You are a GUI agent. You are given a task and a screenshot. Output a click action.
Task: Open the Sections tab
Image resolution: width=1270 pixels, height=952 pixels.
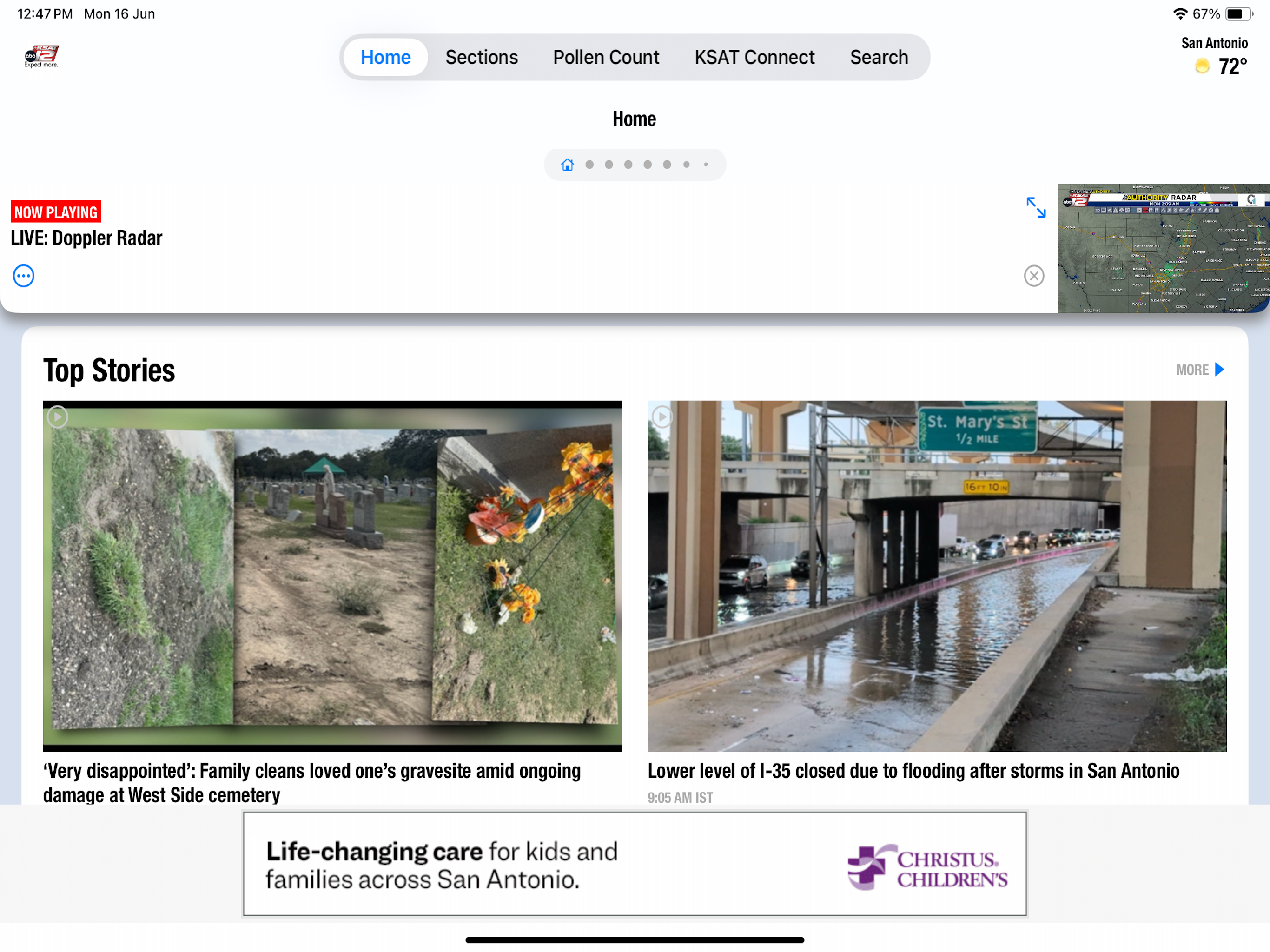481,58
